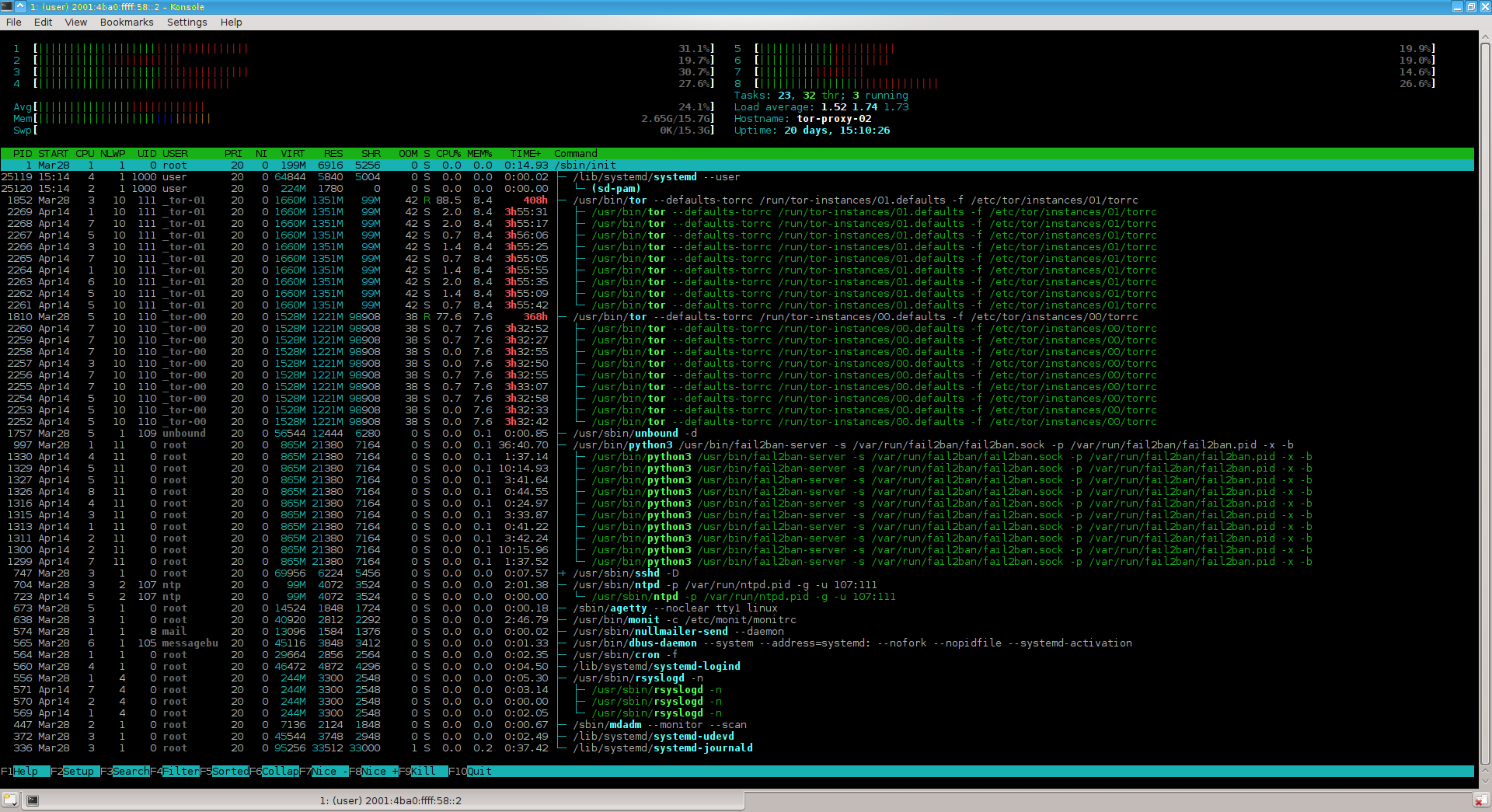Select the systemd-logind process row
The width and height of the screenshot is (1492, 812).
pyautogui.click(x=737, y=666)
